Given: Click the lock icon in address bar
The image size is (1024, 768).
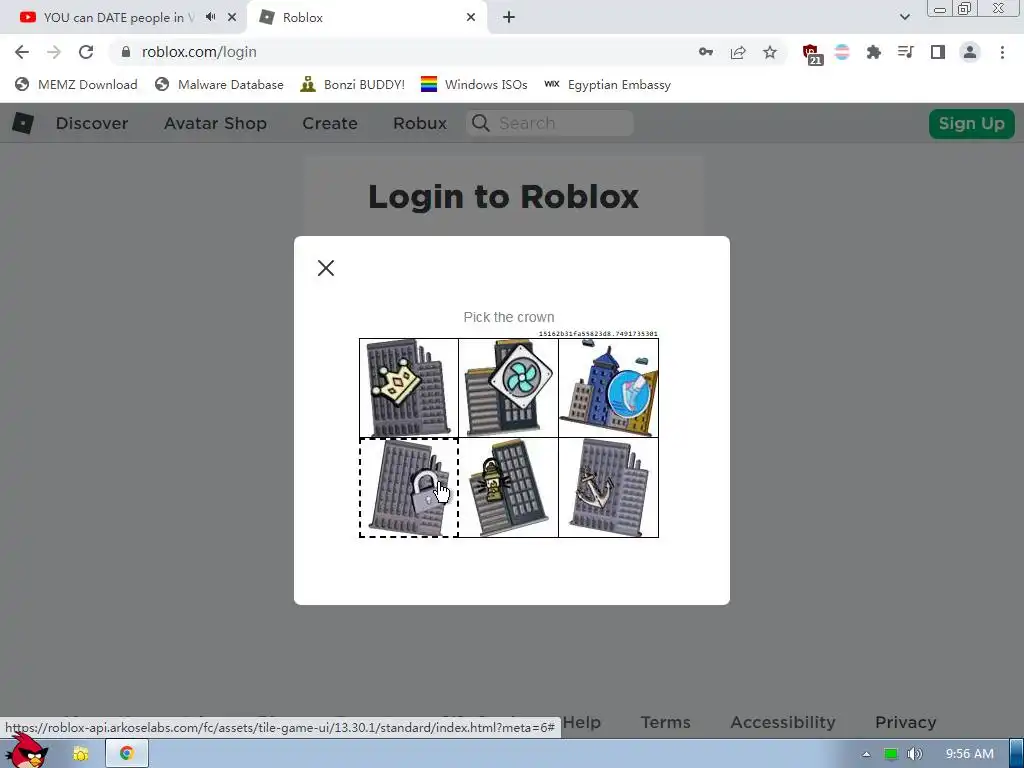Looking at the screenshot, I should (x=126, y=52).
